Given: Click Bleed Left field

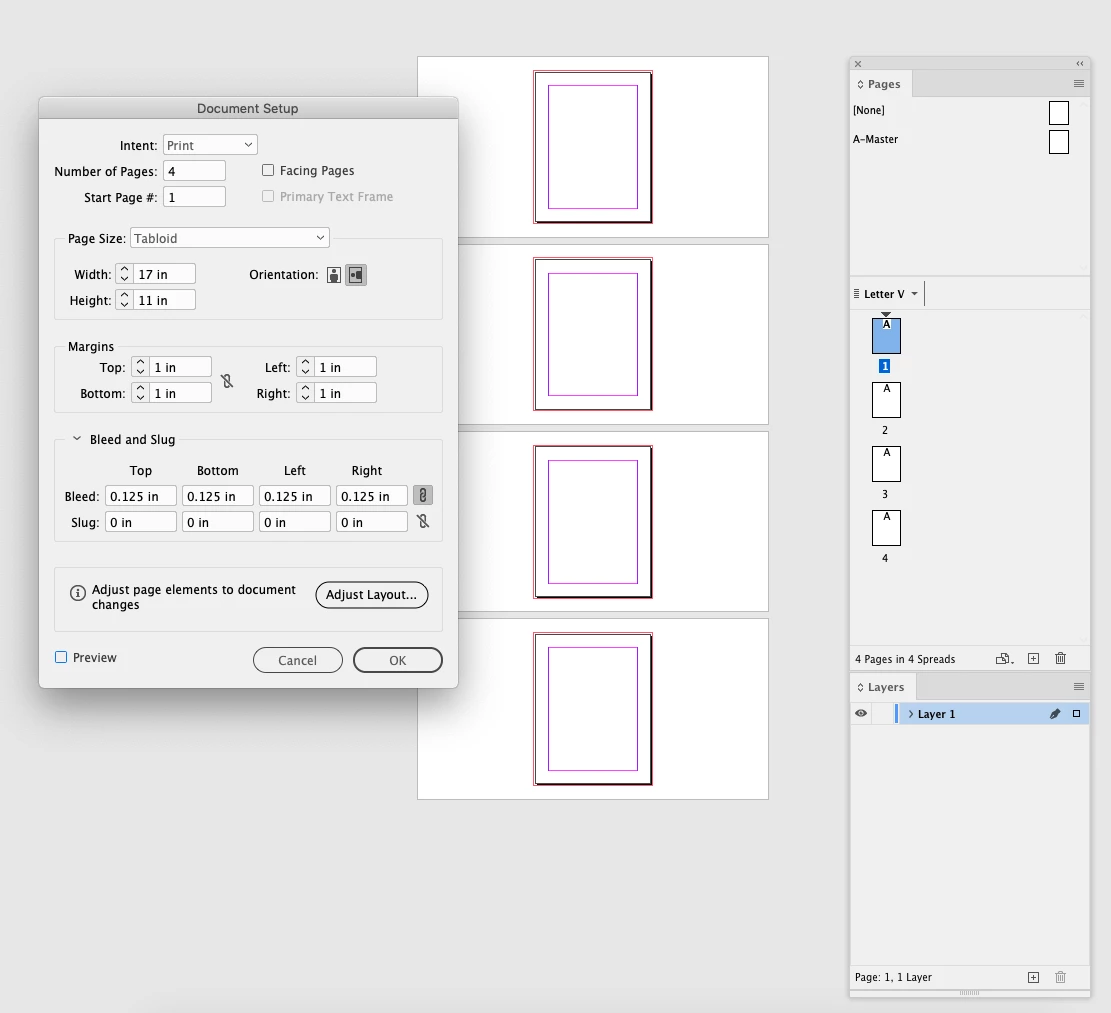Looking at the screenshot, I should pyautogui.click(x=295, y=496).
